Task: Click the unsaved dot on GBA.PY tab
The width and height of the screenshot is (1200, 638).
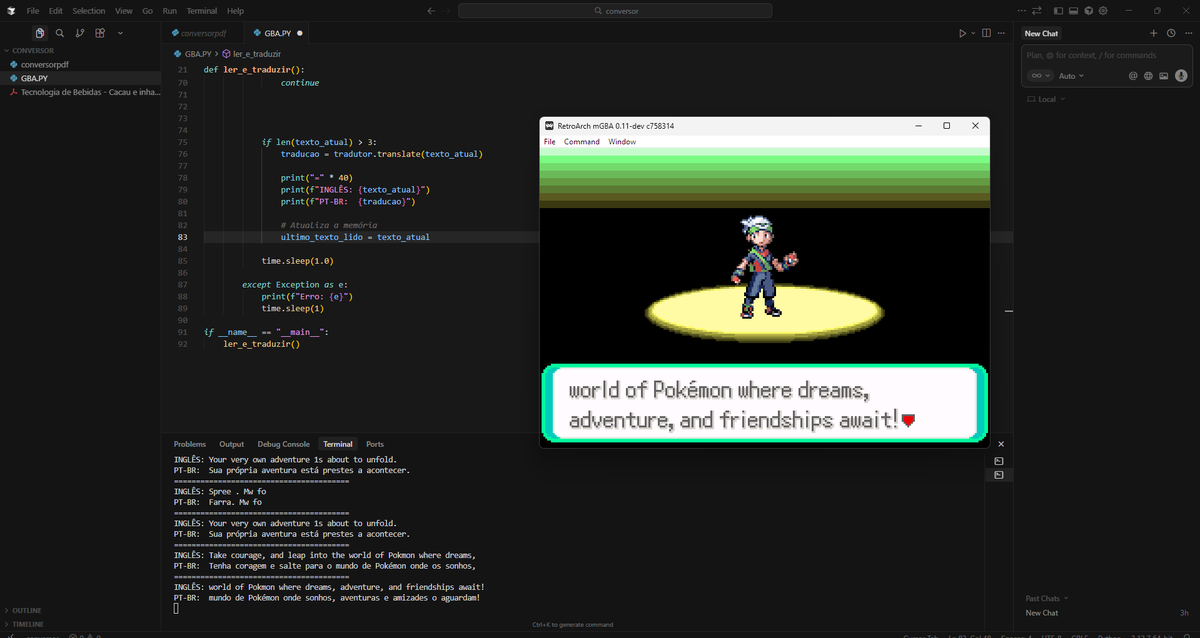Action: pos(299,33)
